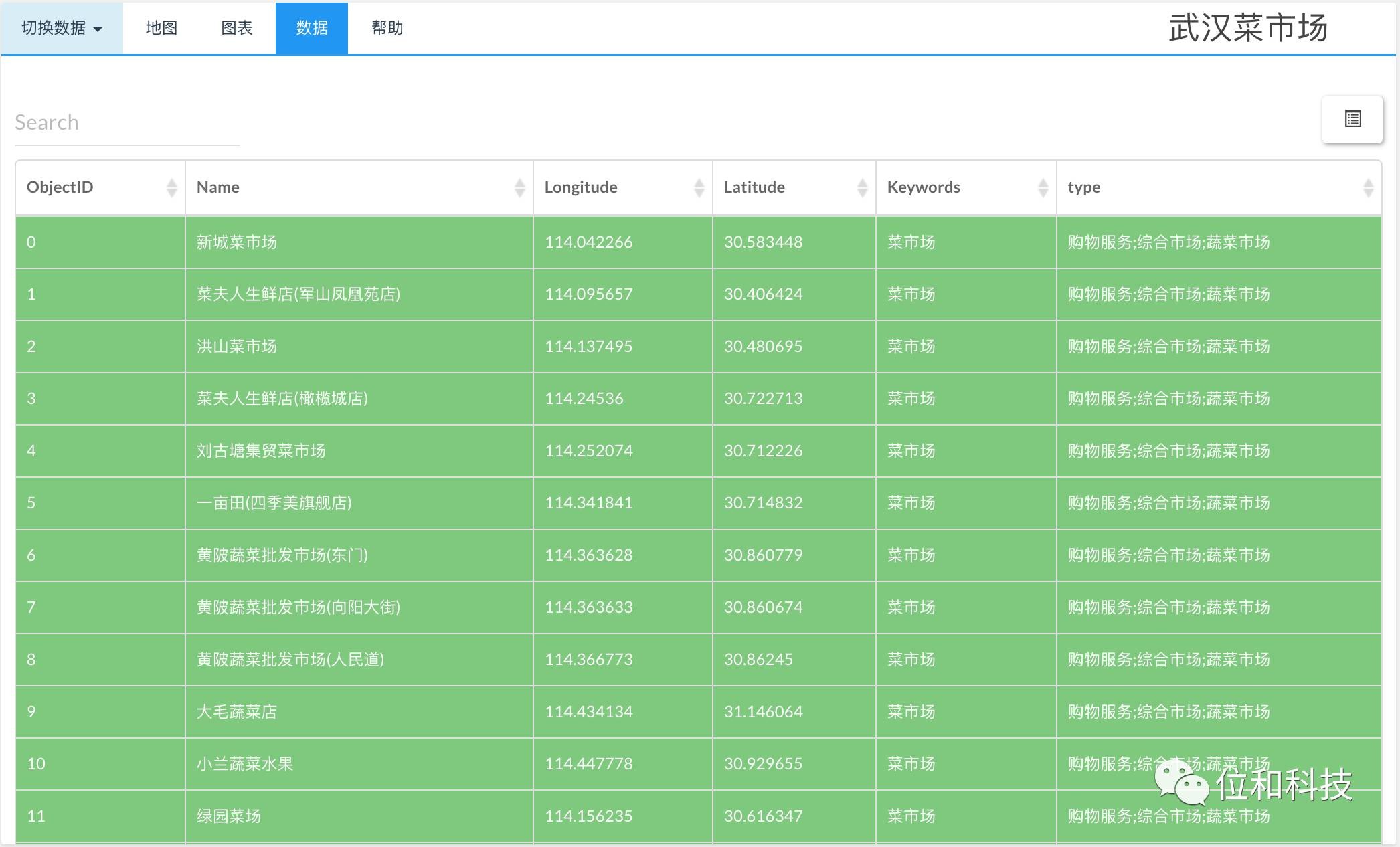
Task: Select the 小兰蔬菜水果 name cell
Action: pyautogui.click(x=359, y=764)
